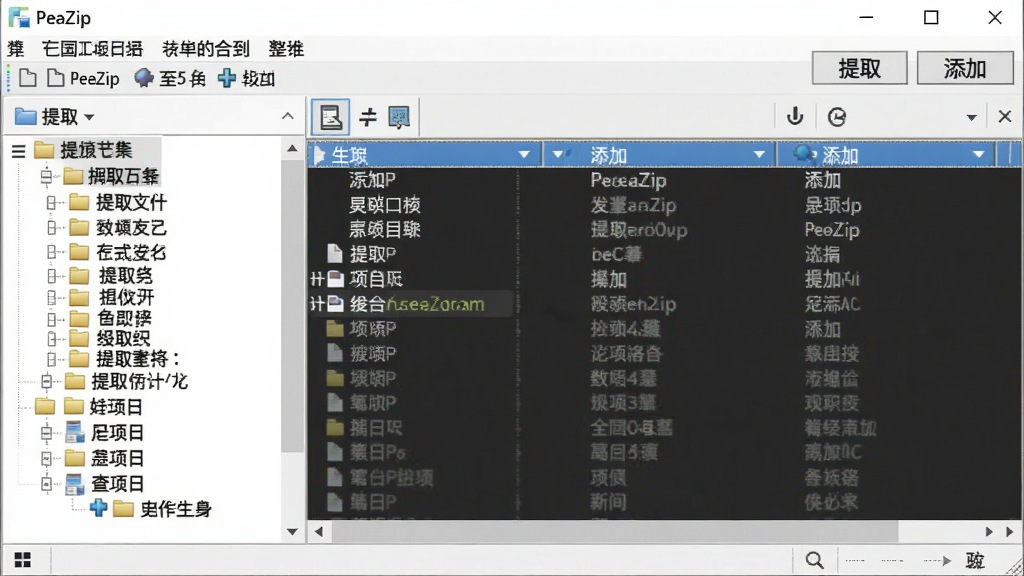This screenshot has height=576, width=1024.
Task: Select the 担仪开 folder
Action: pos(127,297)
